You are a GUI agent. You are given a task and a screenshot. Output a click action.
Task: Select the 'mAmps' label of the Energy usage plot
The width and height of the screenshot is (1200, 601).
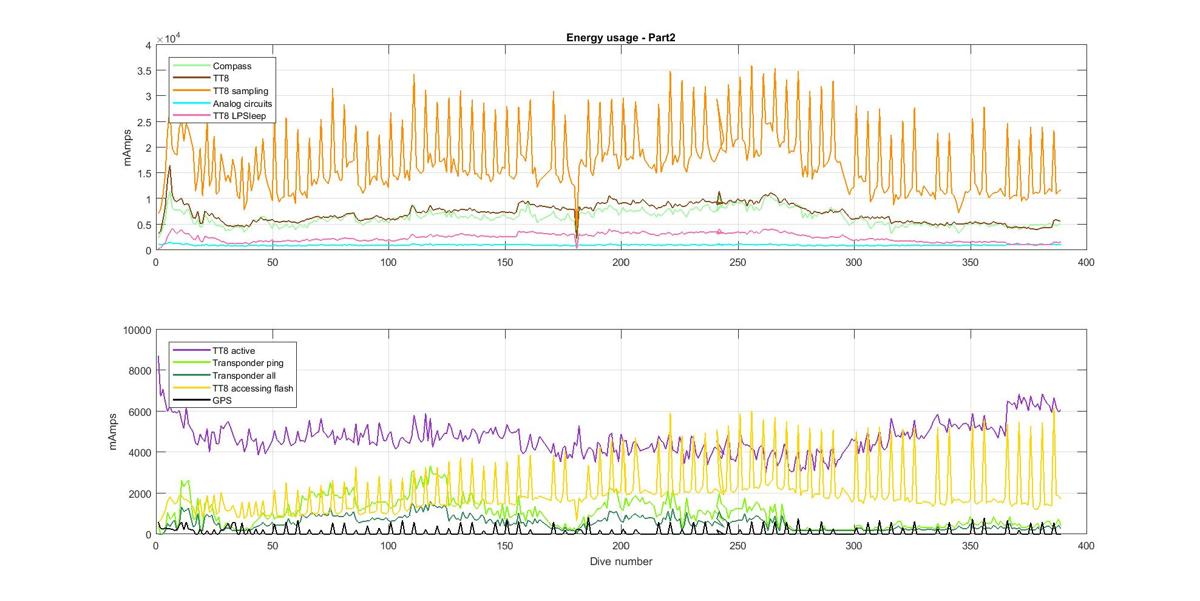point(127,148)
